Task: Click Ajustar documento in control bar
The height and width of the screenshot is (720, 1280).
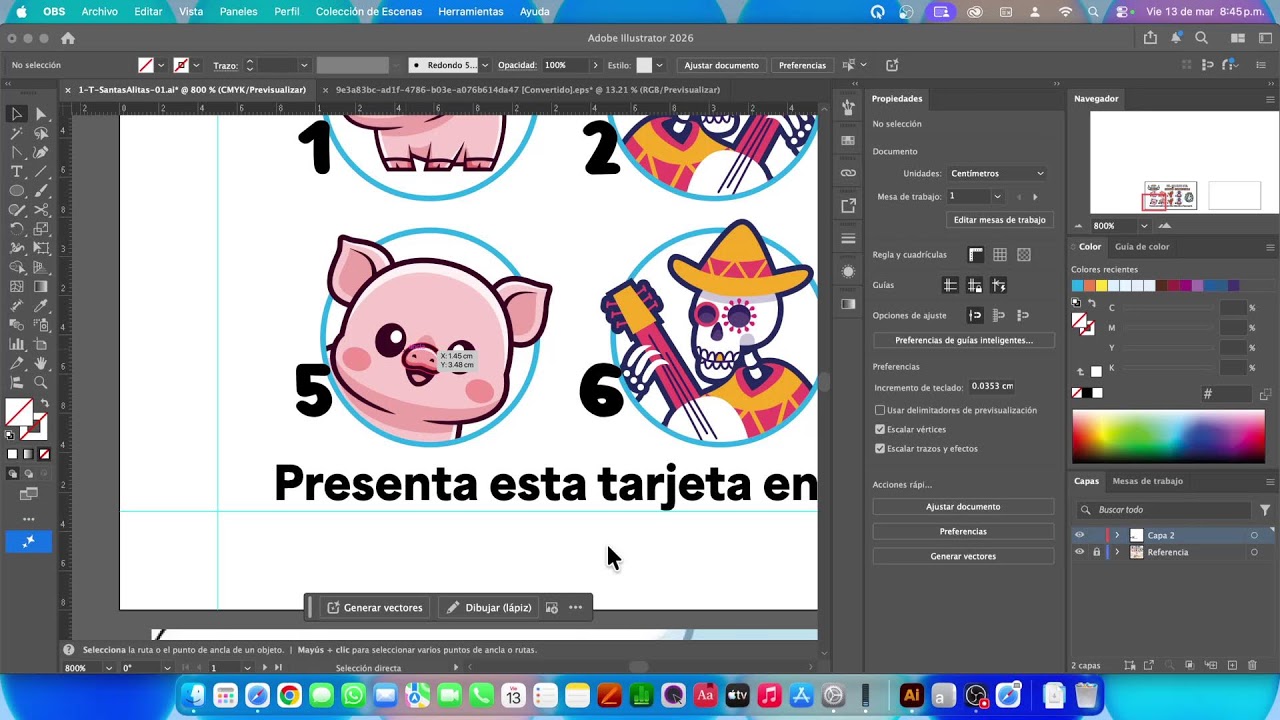Action: [x=721, y=65]
